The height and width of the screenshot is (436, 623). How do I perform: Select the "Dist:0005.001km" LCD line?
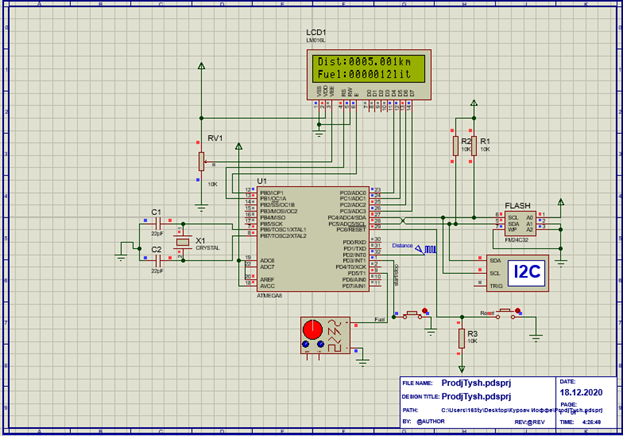tap(364, 62)
